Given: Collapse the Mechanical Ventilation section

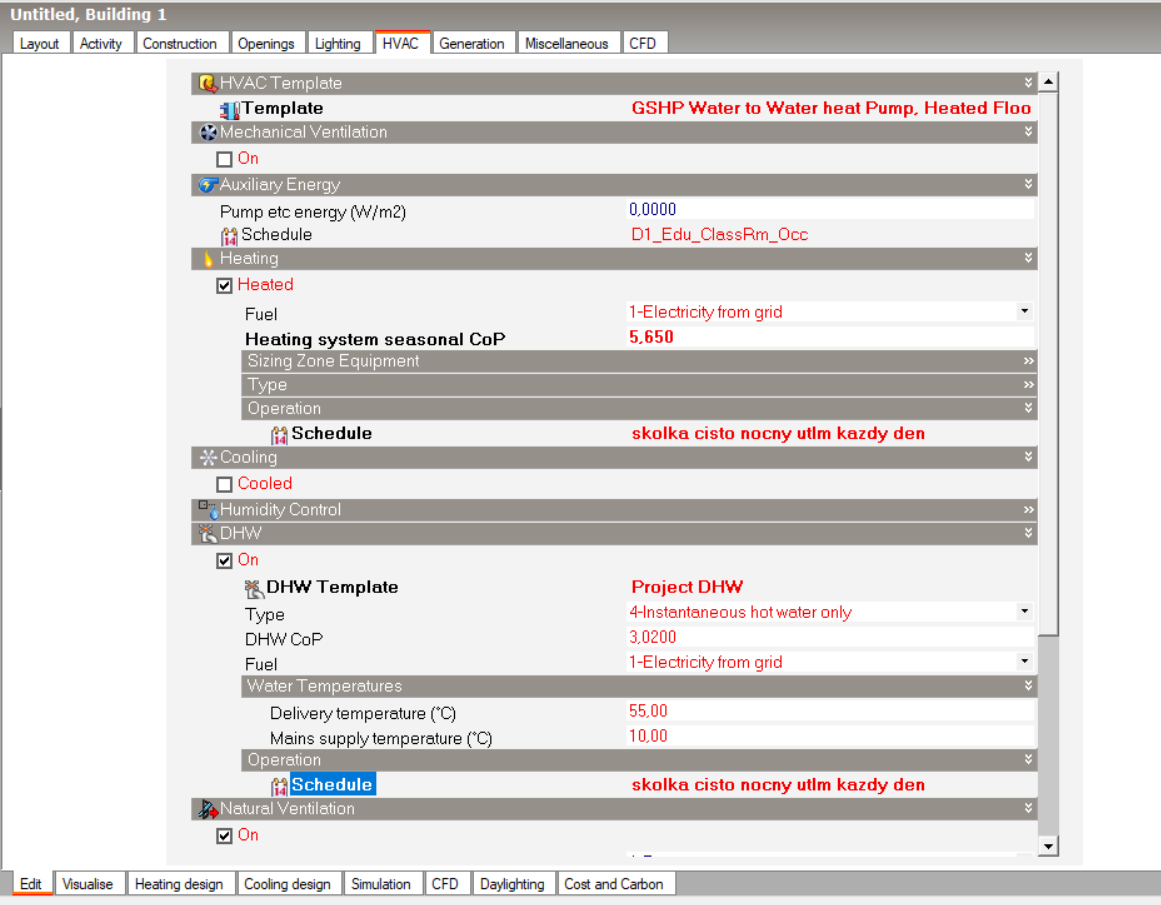Looking at the screenshot, I should (x=1028, y=132).
